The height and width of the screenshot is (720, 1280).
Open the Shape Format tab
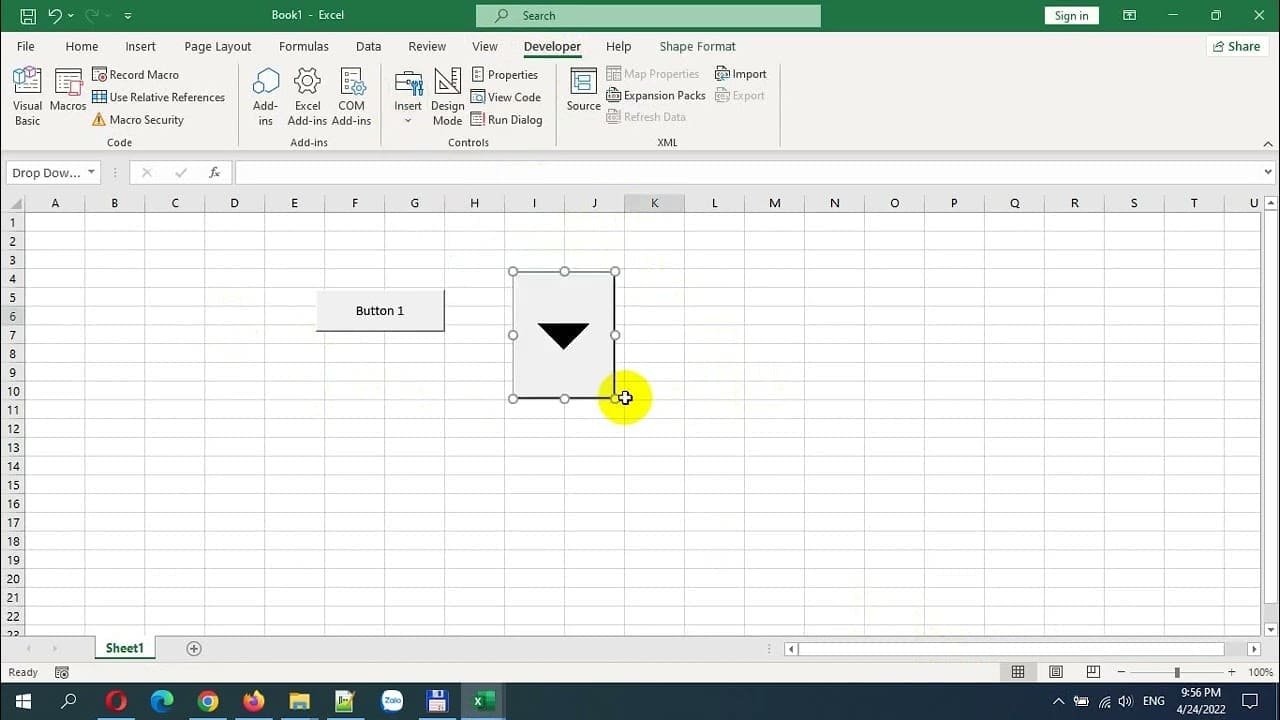click(697, 46)
